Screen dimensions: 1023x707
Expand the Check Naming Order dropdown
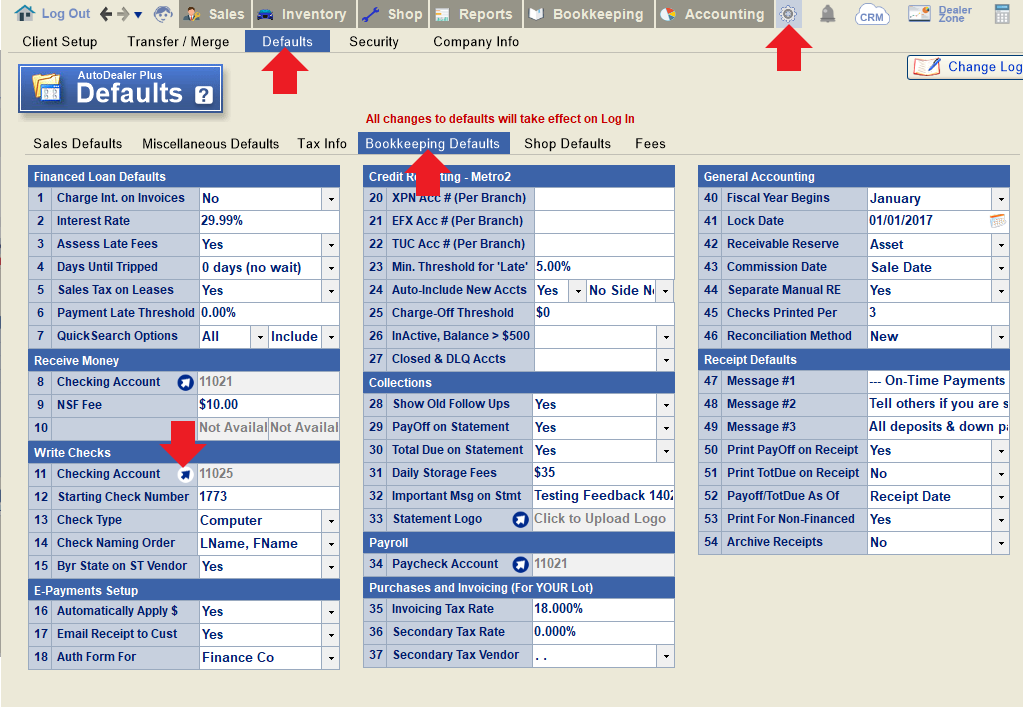(331, 543)
